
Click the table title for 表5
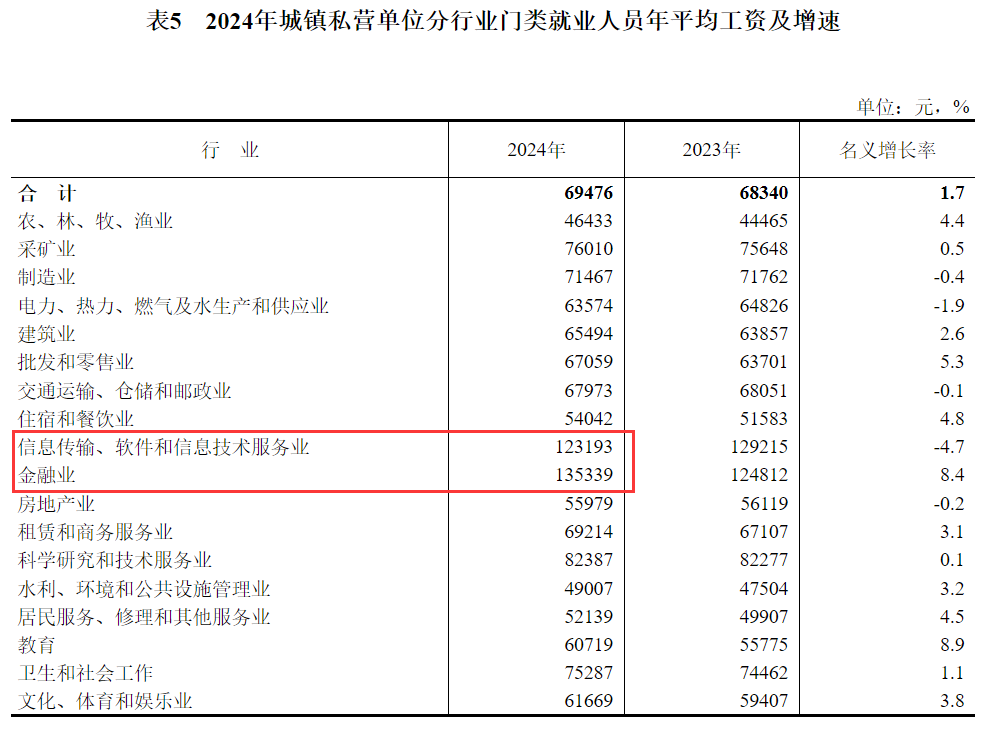[x=493, y=22]
